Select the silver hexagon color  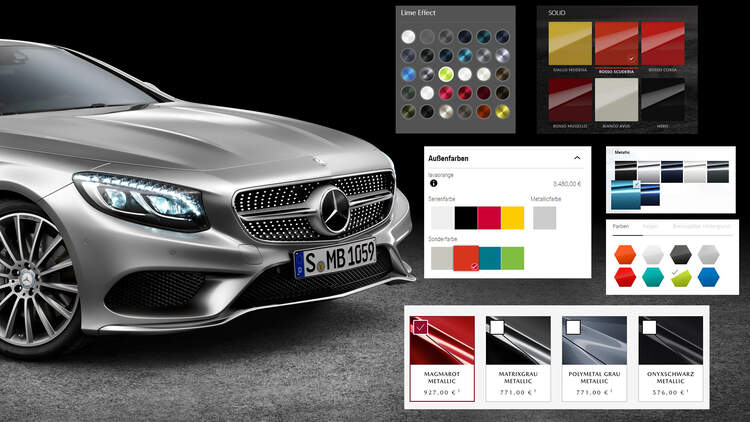click(708, 254)
